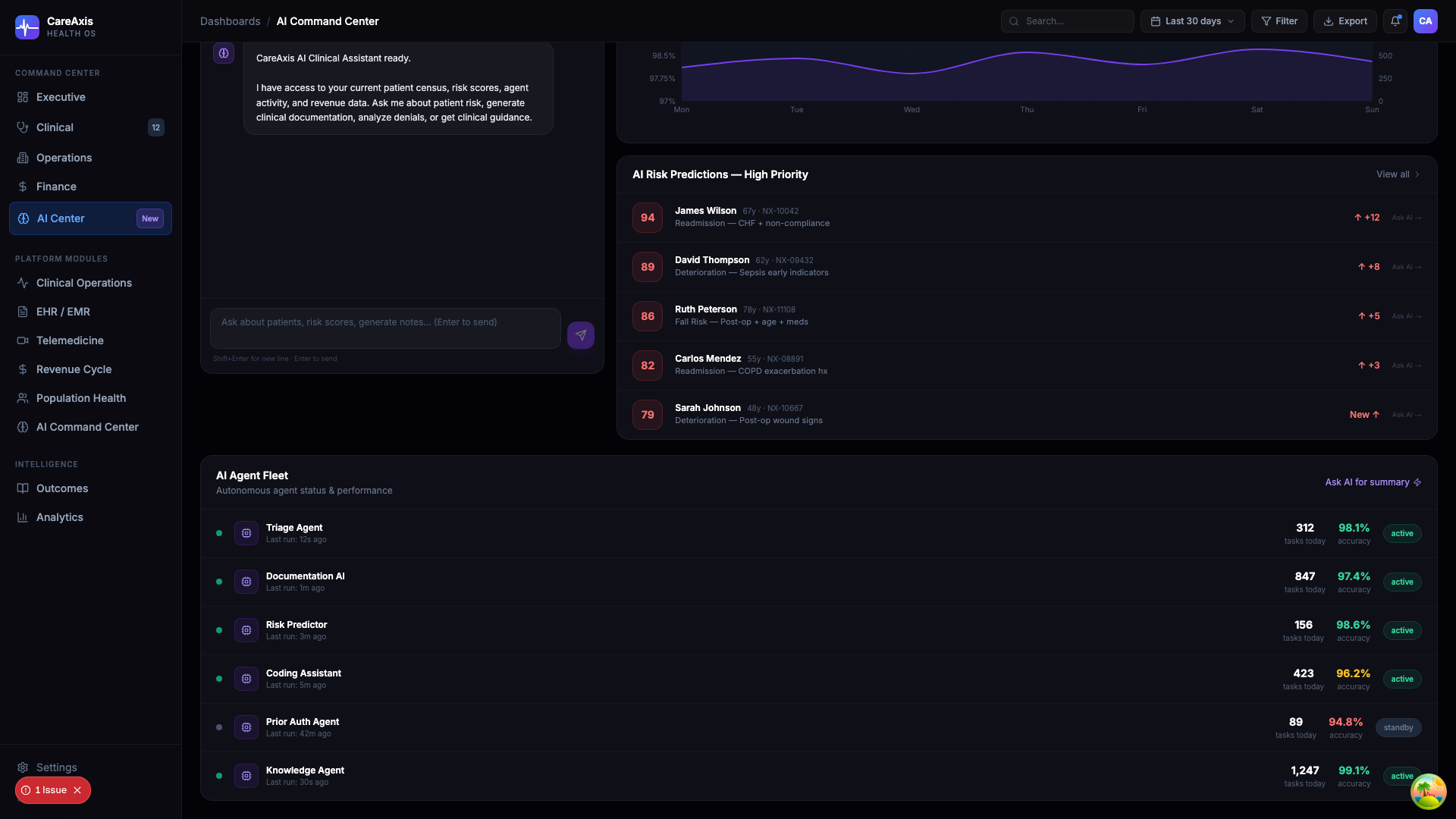Viewport: 1456px width, 819px height.
Task: Export the dashboard data
Action: [1345, 21]
